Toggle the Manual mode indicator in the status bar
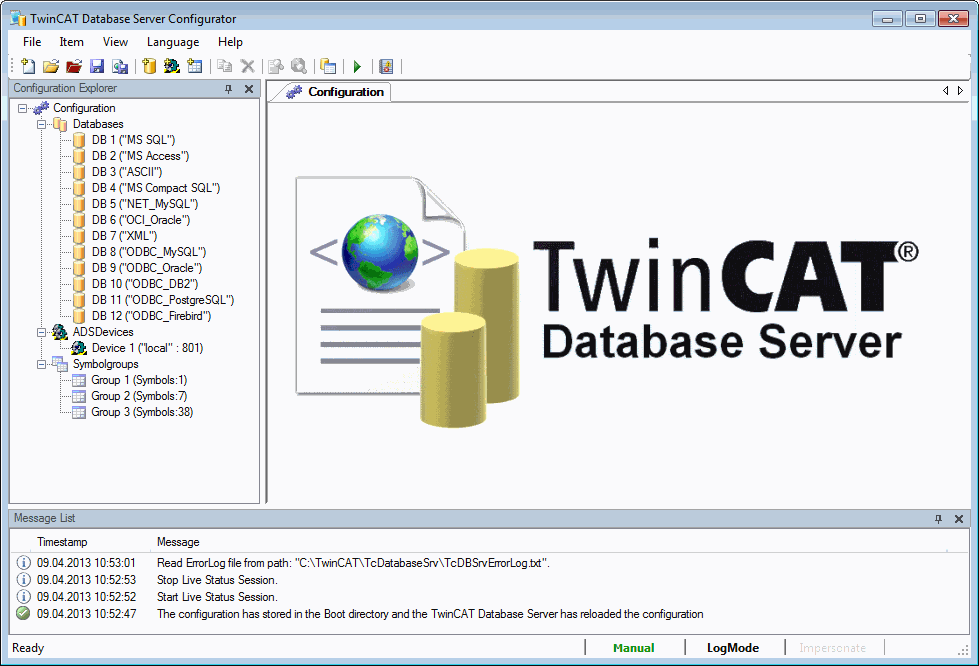The image size is (979, 666). pos(634,648)
